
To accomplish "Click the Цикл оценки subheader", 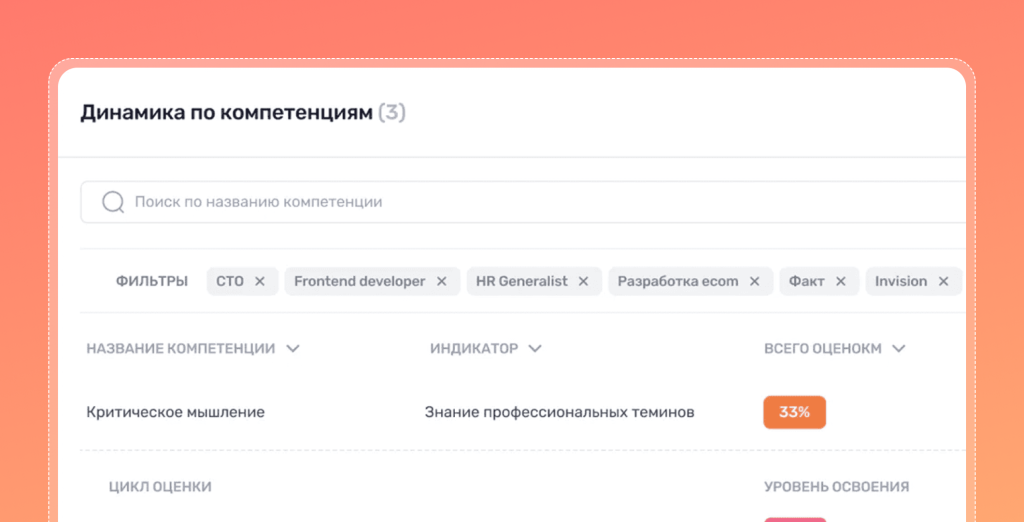I will [160, 487].
